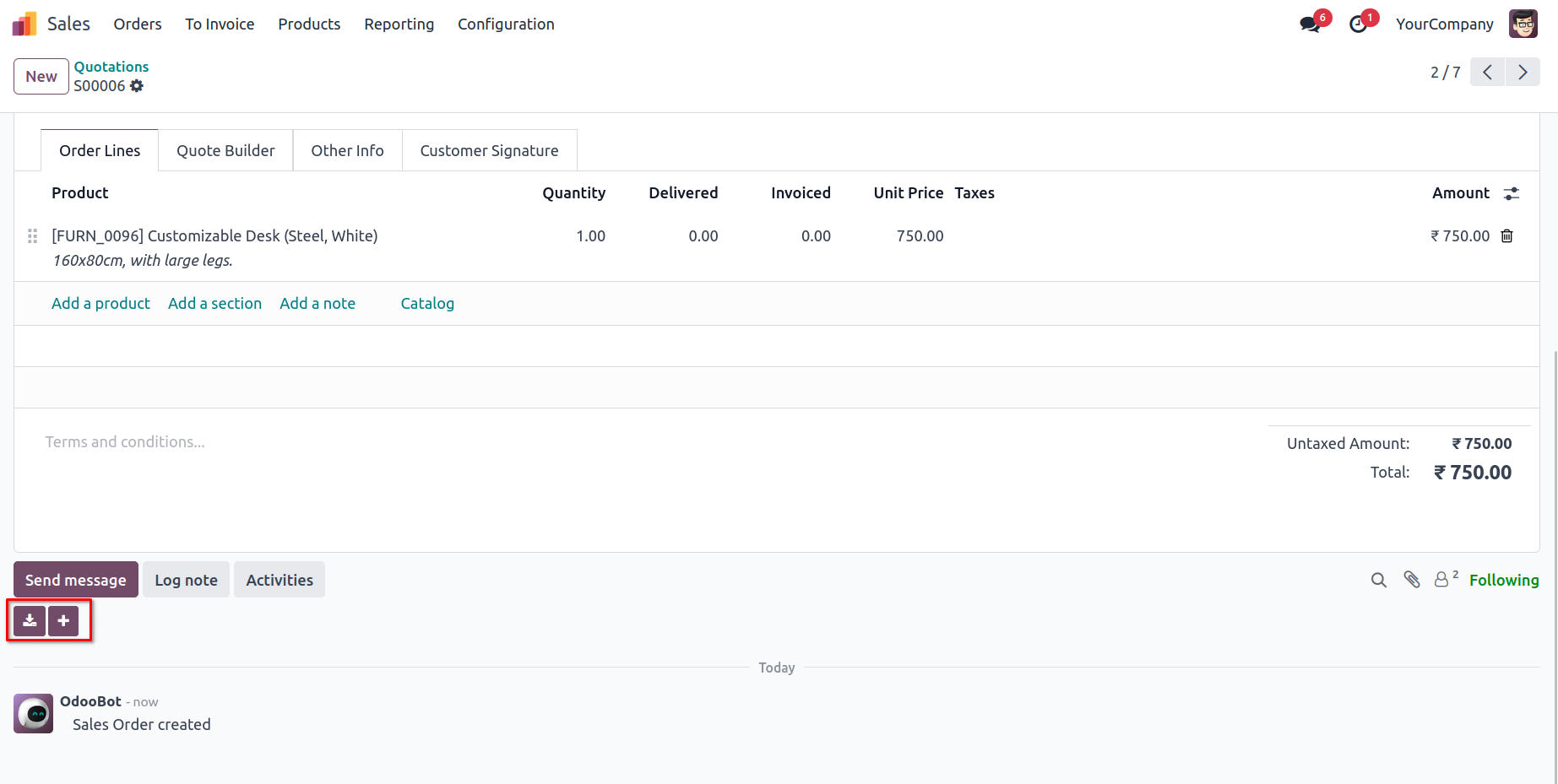Click the Sales app logo icon
The width and height of the screenshot is (1558, 784).
coord(24,24)
